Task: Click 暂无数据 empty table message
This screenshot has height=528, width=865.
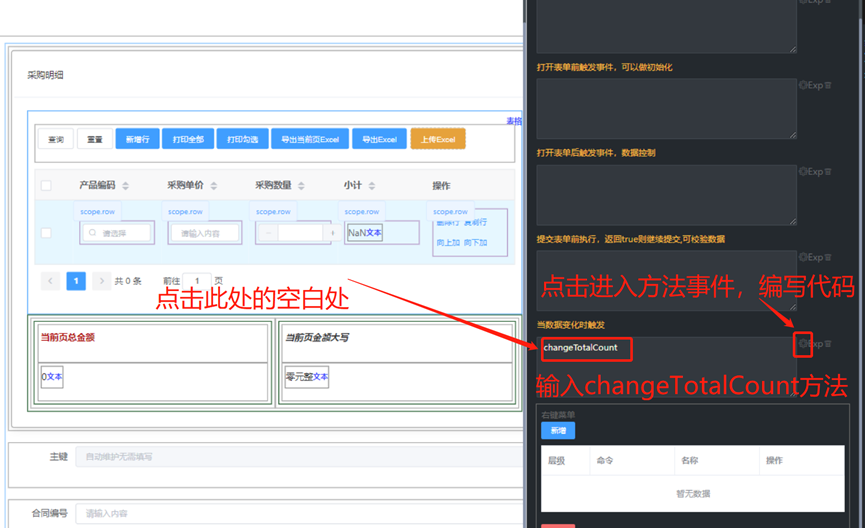Action: click(693, 494)
